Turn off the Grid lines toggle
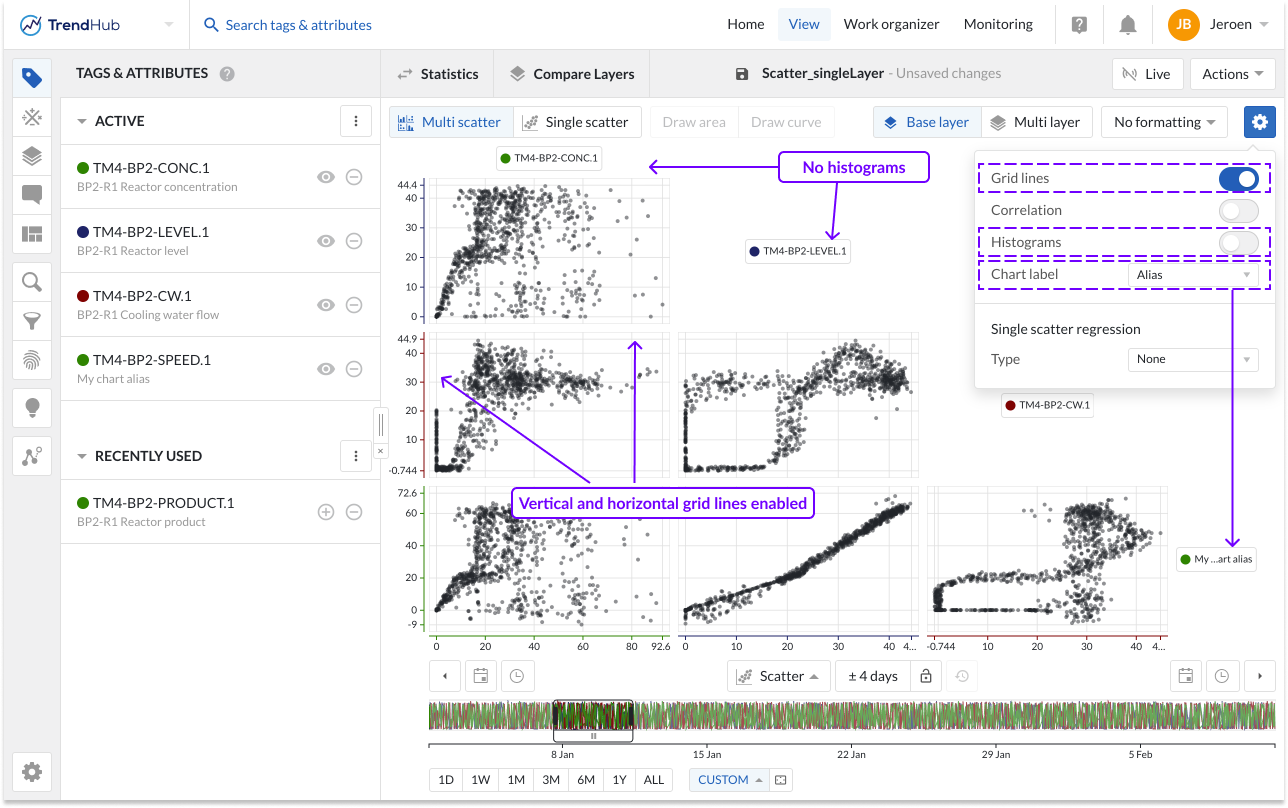The height and width of the screenshot is (808, 1288). point(1238,179)
